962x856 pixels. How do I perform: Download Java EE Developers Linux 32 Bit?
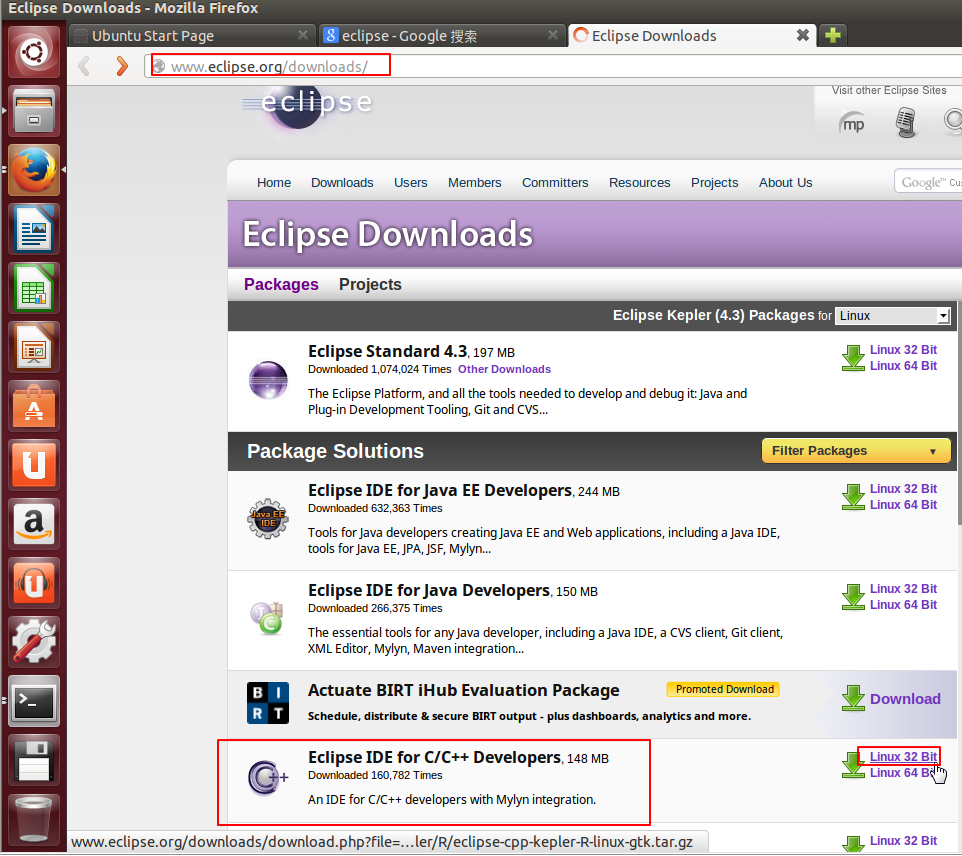click(903, 489)
